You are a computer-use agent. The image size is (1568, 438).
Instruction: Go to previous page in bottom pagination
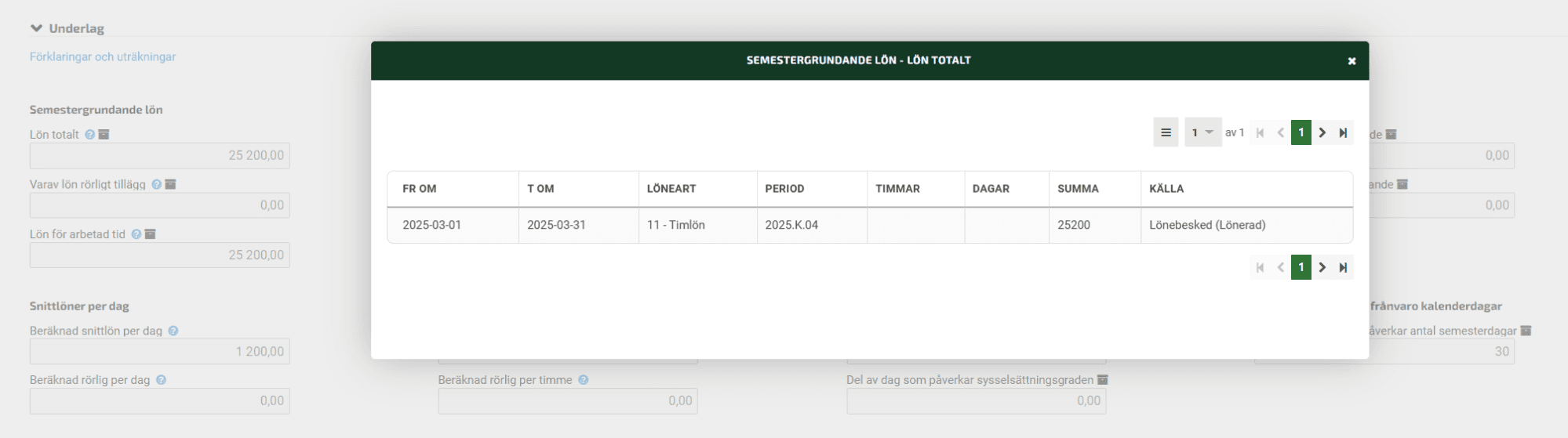pos(1280,267)
